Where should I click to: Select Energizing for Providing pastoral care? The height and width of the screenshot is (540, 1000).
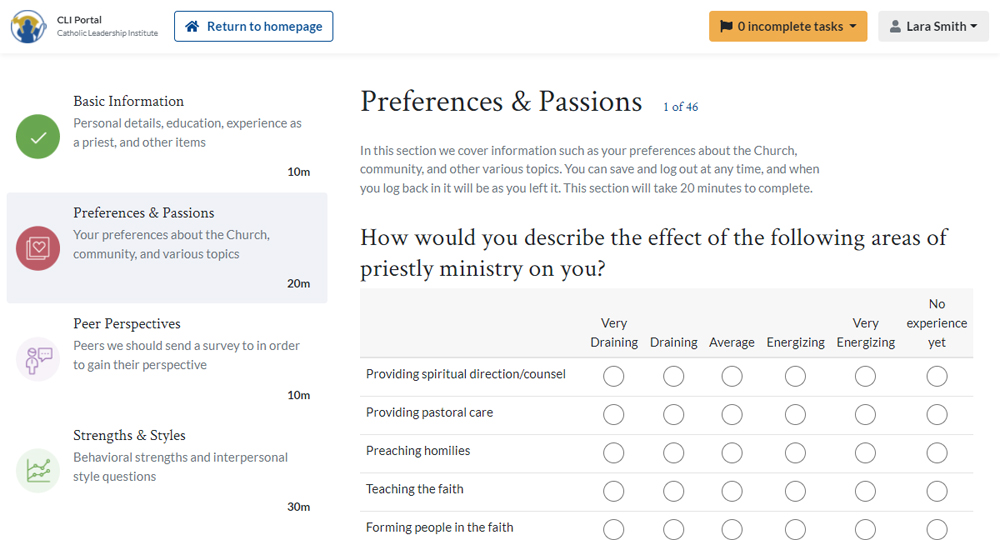[x=795, y=414]
